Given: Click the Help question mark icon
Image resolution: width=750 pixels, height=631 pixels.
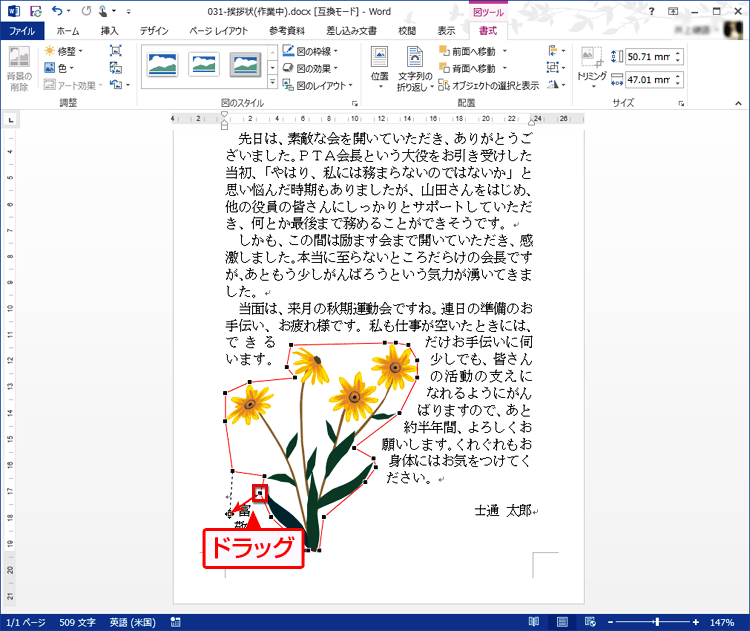Looking at the screenshot, I should (651, 11).
